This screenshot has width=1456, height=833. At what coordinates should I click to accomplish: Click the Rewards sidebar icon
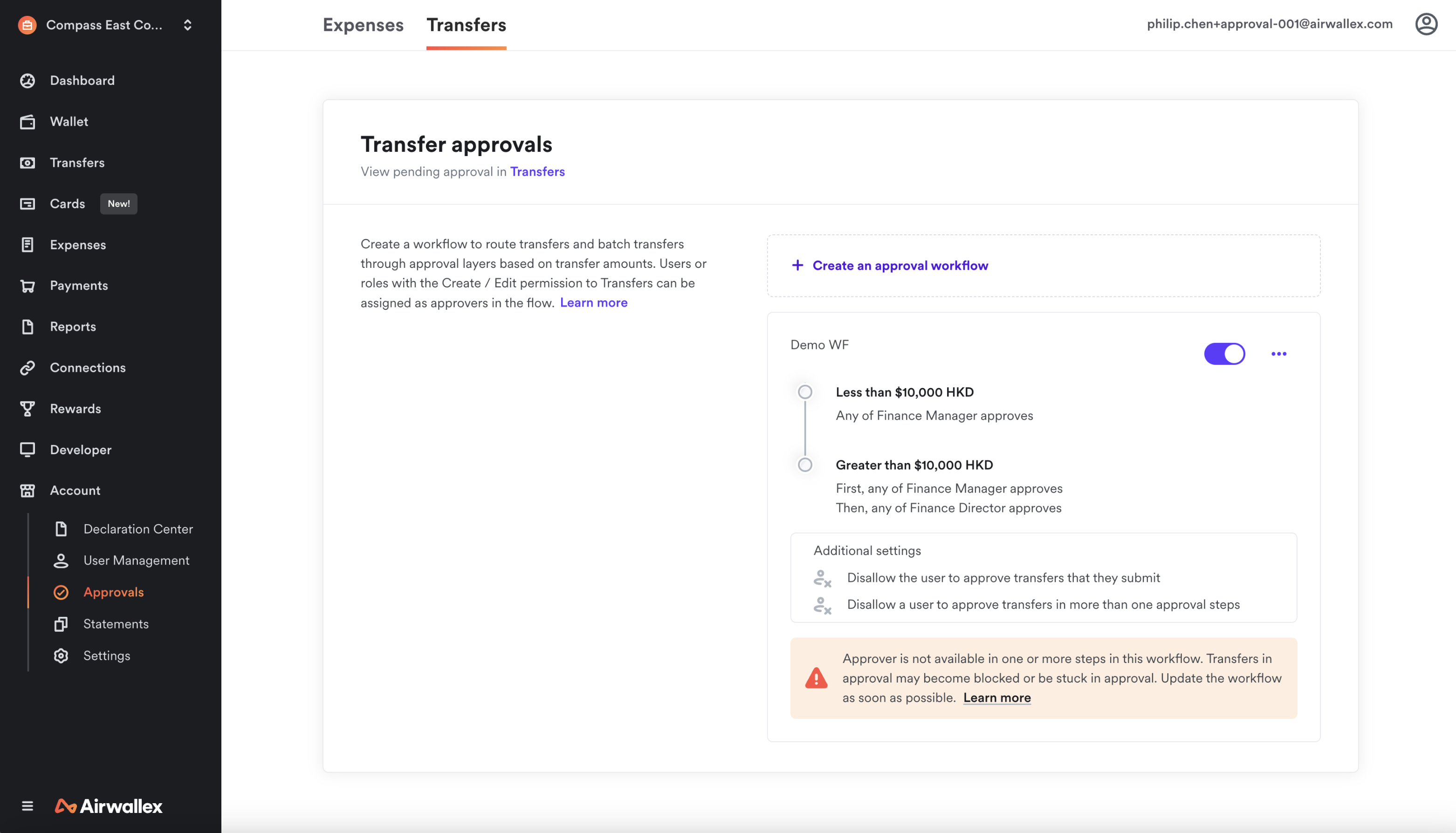click(x=28, y=408)
